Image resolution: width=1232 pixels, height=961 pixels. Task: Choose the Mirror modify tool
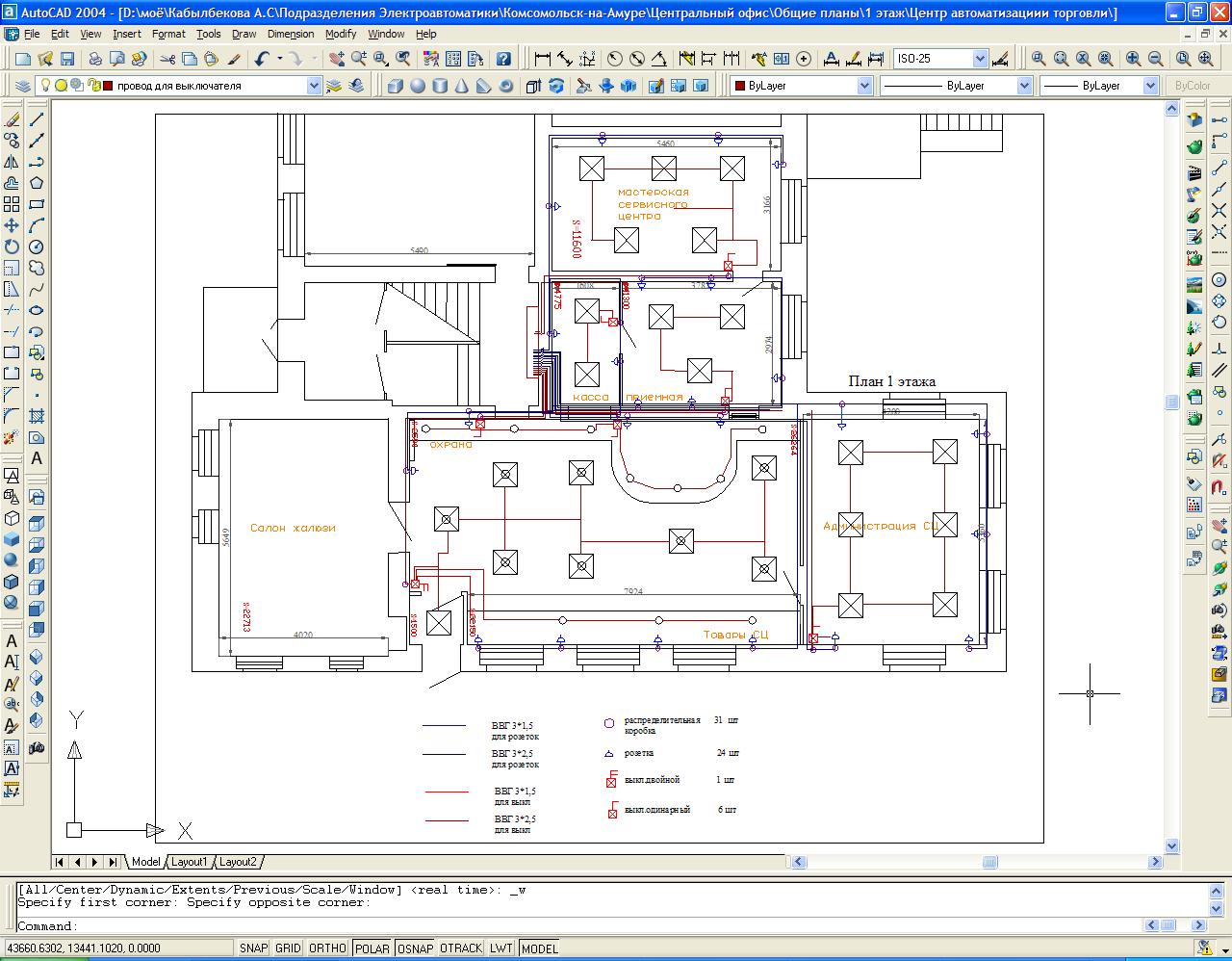click(x=12, y=162)
